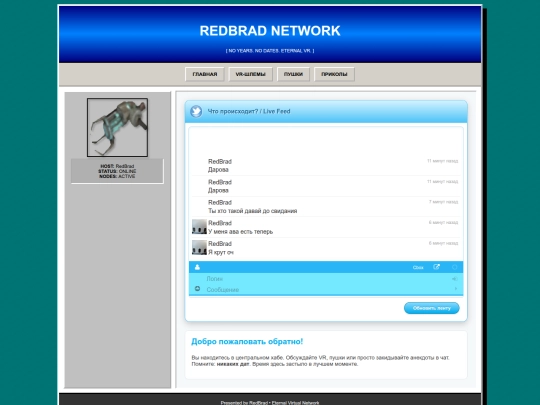Open chat in popup via external-link icon
Viewport: 540px width, 405px height.
coord(436,267)
